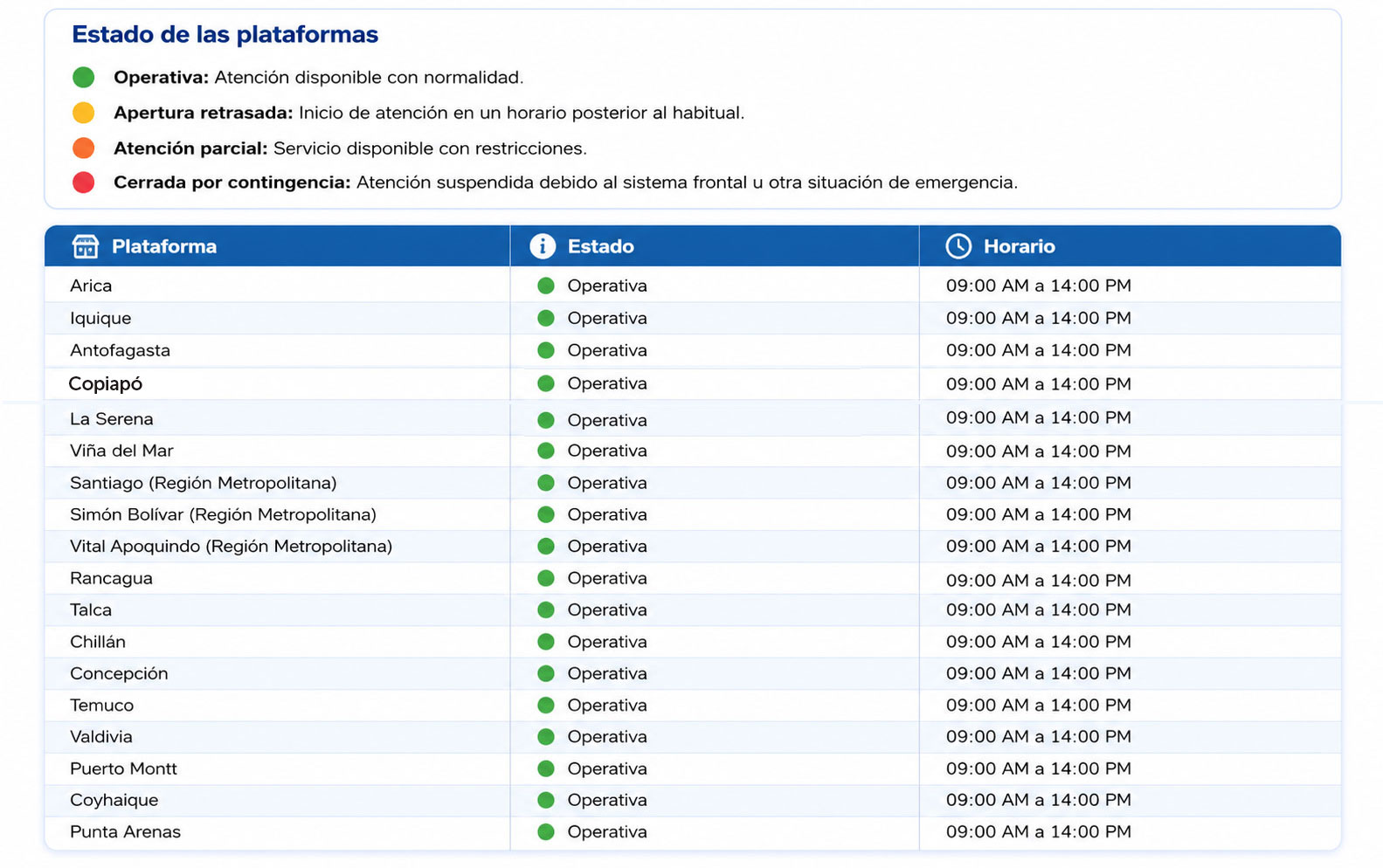This screenshot has height=868, width=1383.
Task: Click the green status dot for Valdivia
Action: 546,737
